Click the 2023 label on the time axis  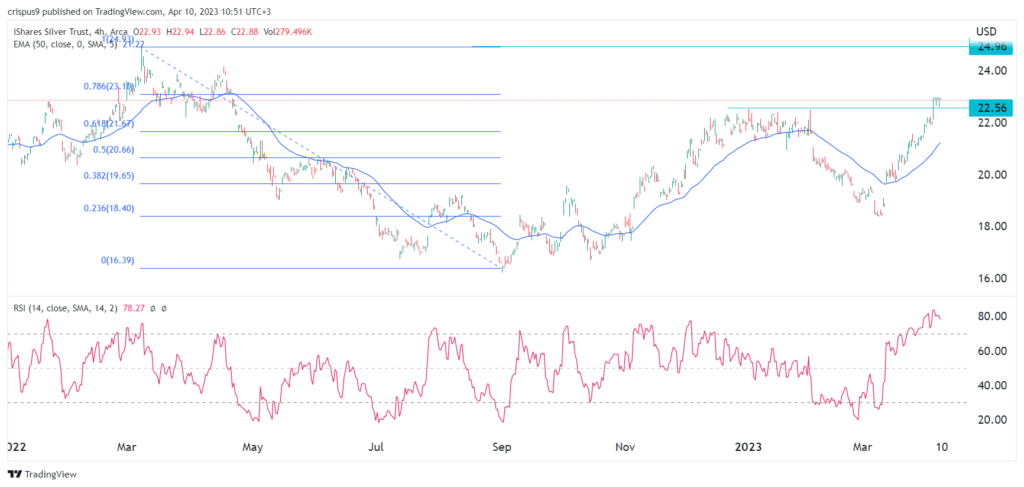coord(748,448)
